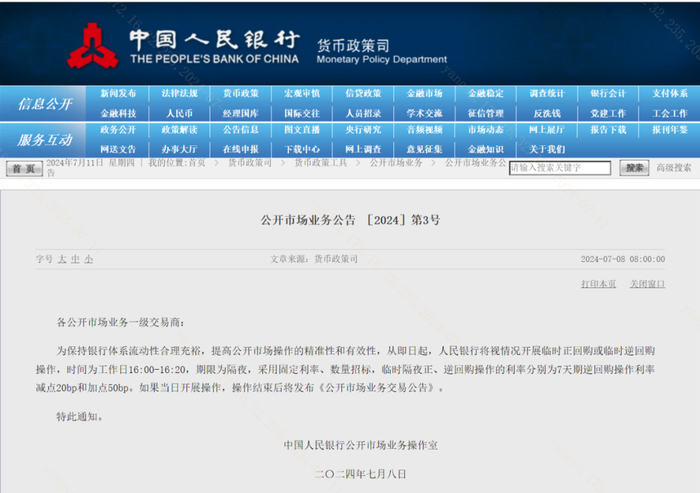Select 政策解读 navigation item

[179, 130]
